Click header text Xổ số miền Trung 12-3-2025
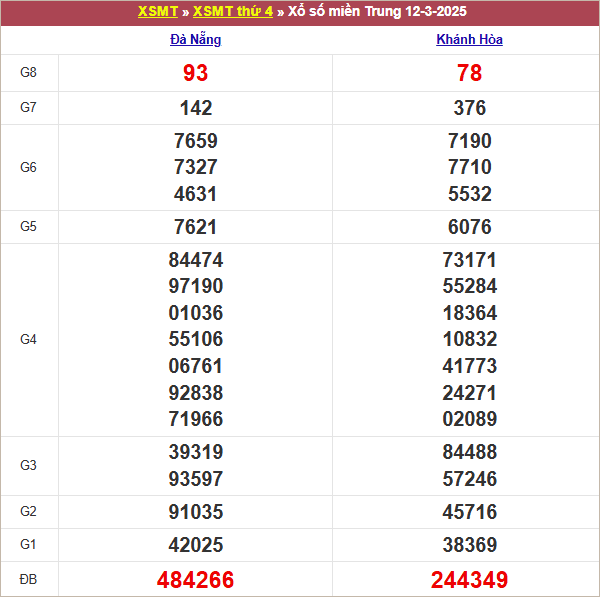The height and width of the screenshot is (597, 600). point(377,11)
